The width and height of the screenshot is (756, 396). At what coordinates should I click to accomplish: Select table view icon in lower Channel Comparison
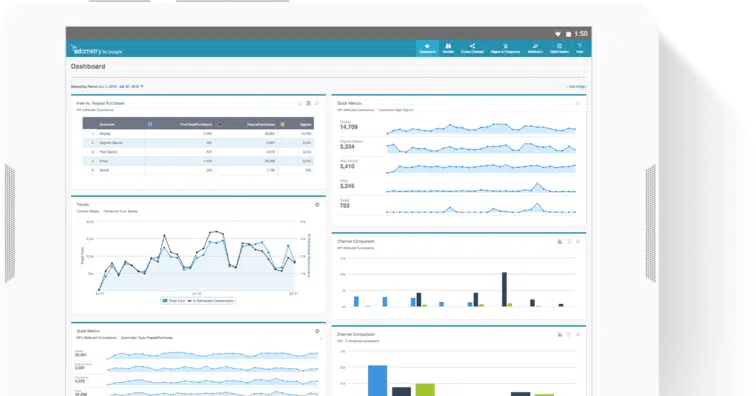[569, 334]
